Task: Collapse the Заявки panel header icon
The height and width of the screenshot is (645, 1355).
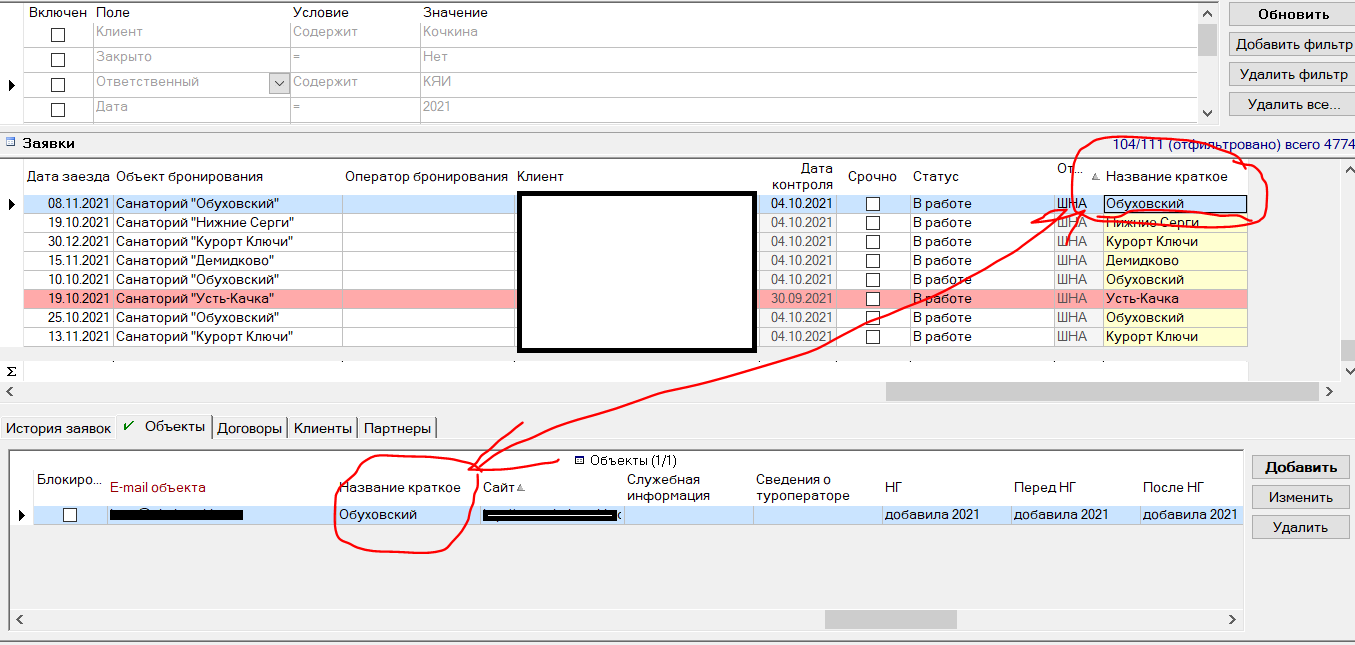Action: pos(10,143)
